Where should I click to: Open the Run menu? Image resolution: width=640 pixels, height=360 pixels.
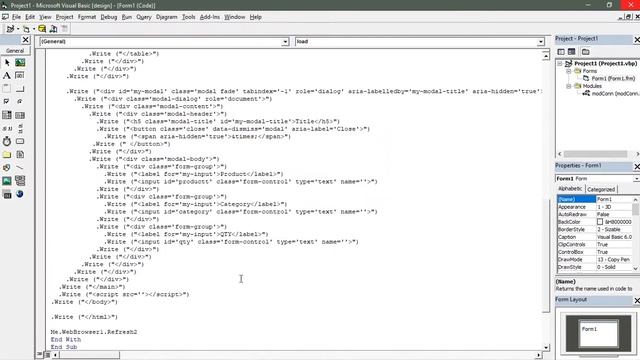click(127, 17)
